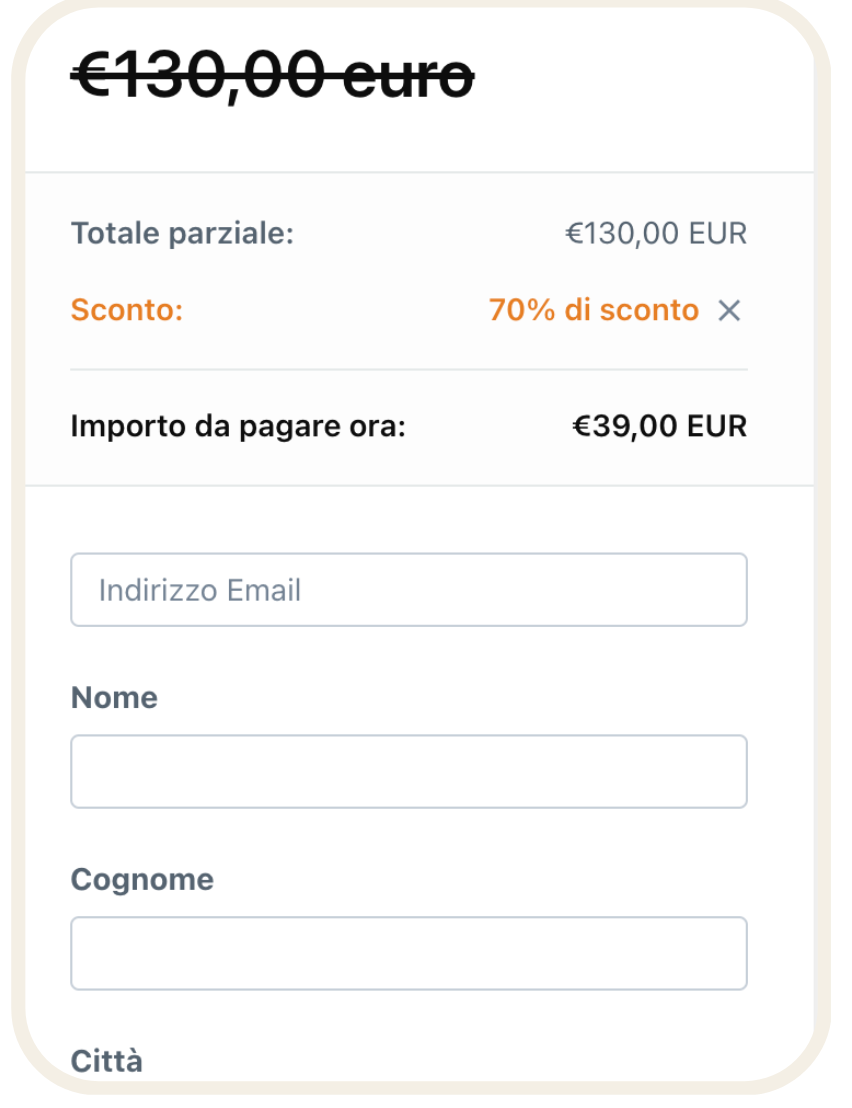Remove the 70% discount with the X icon
852x1108 pixels.
730,311
